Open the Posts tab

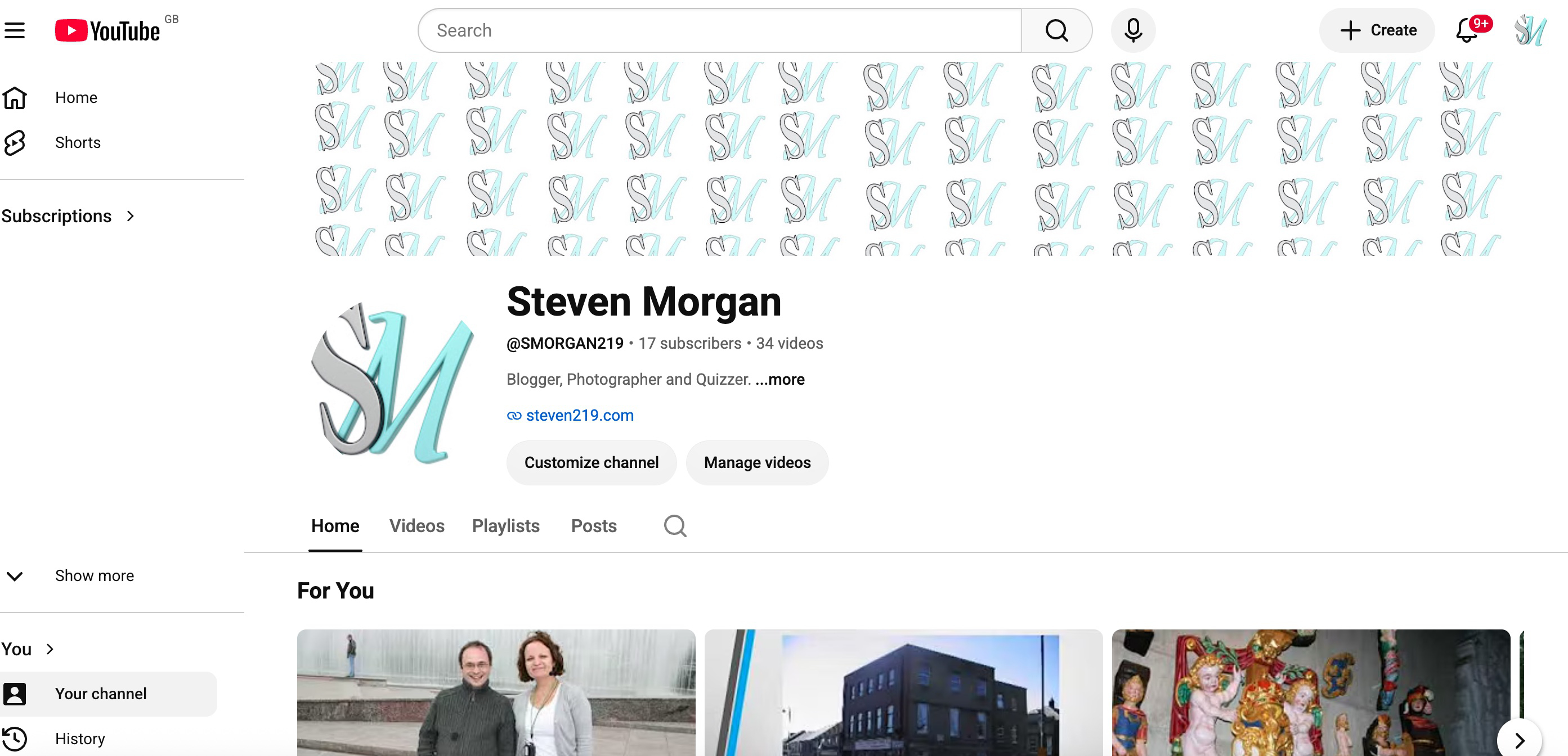click(593, 525)
